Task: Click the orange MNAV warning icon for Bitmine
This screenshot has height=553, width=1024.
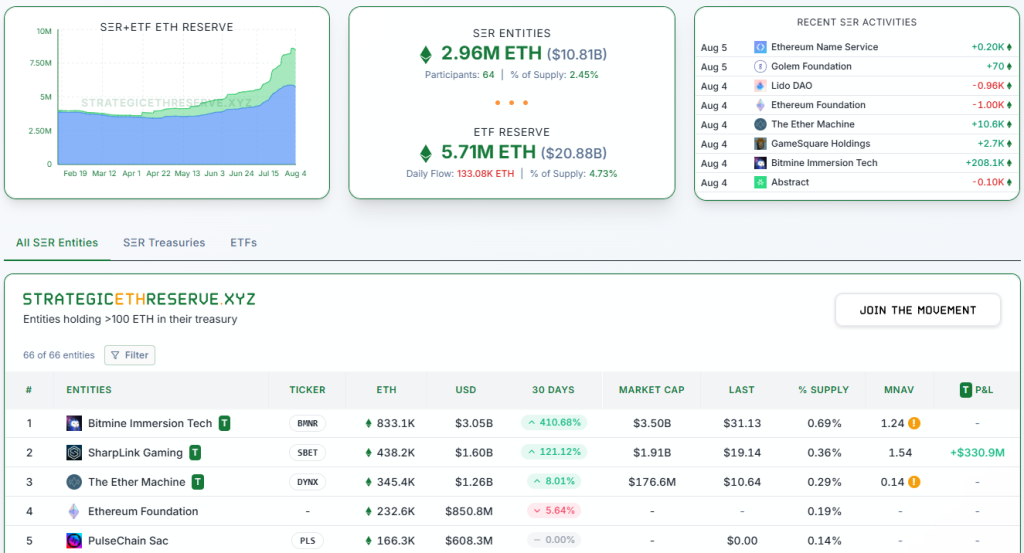Action: (x=914, y=423)
